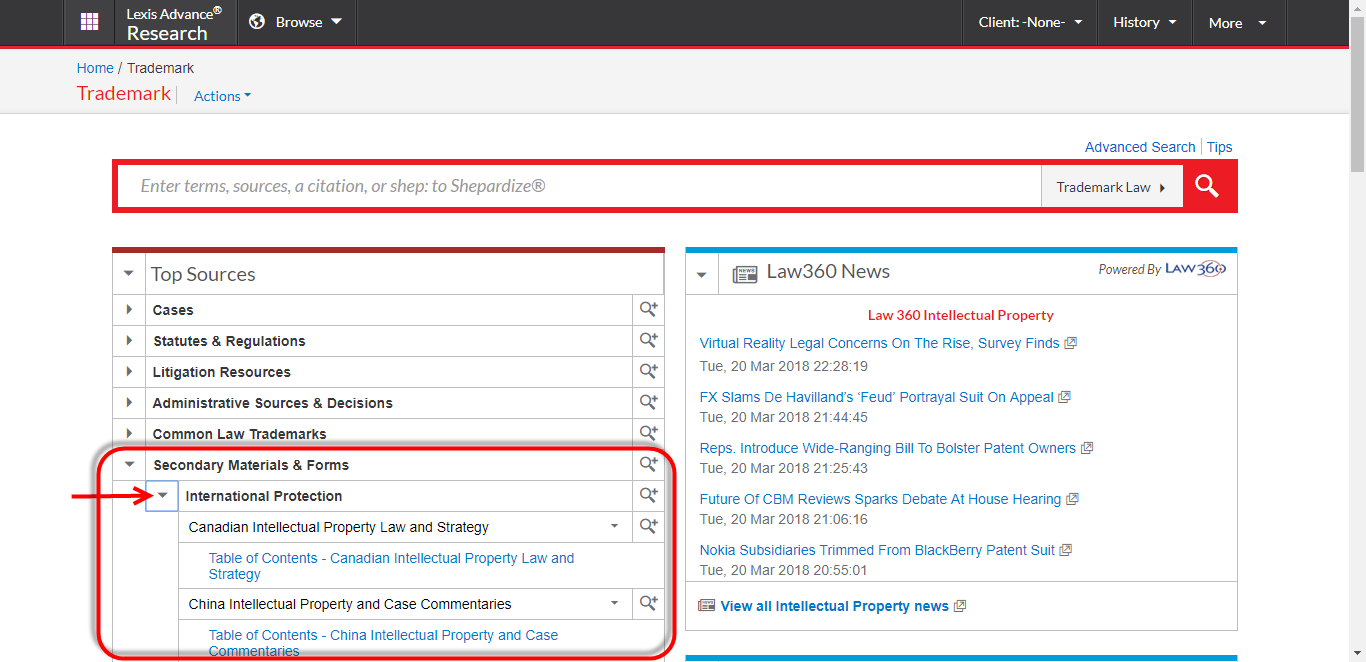Expand the Cases category
This screenshot has height=662, width=1366.
tap(129, 310)
